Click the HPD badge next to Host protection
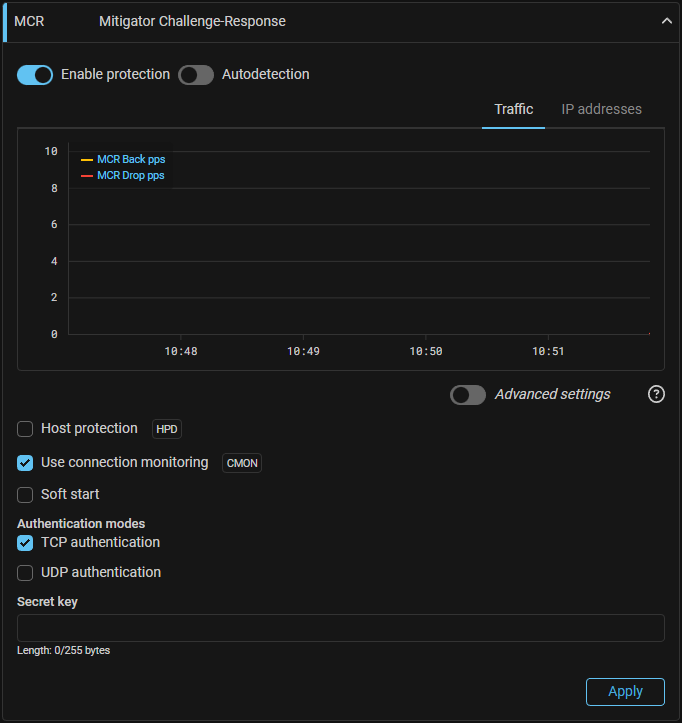The width and height of the screenshot is (682, 723). (167, 429)
